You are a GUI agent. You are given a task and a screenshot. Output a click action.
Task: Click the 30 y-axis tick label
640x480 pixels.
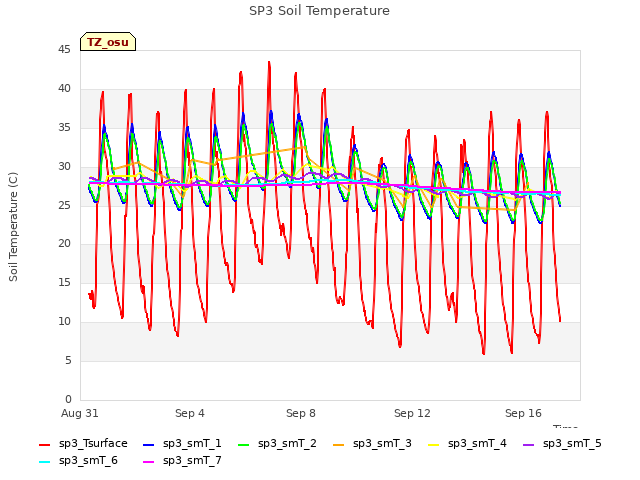pos(64,167)
